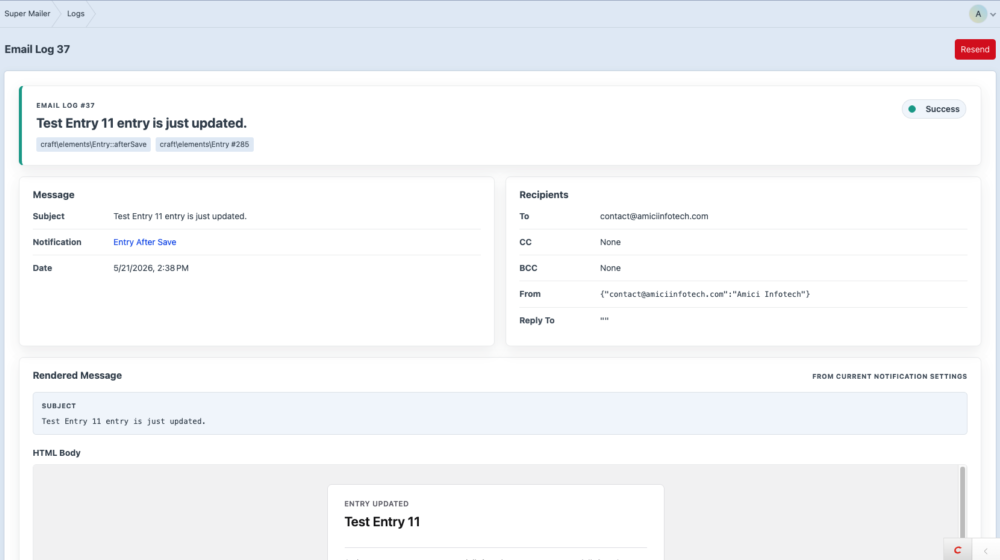Click the Rendered Message heading
Screen dimensions: 1000x560
[77, 376]
